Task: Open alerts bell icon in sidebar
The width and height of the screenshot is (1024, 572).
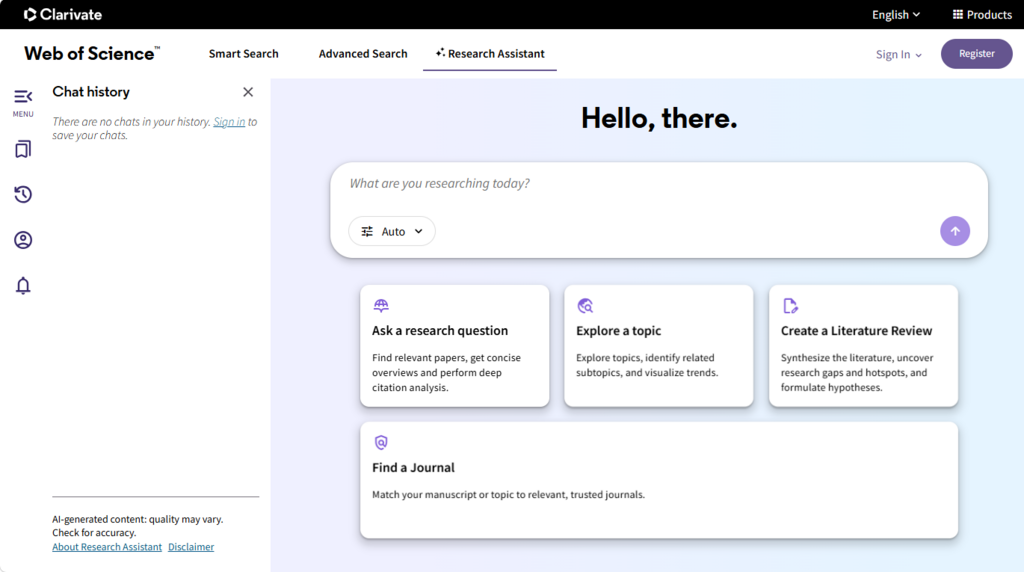Action: click(23, 285)
